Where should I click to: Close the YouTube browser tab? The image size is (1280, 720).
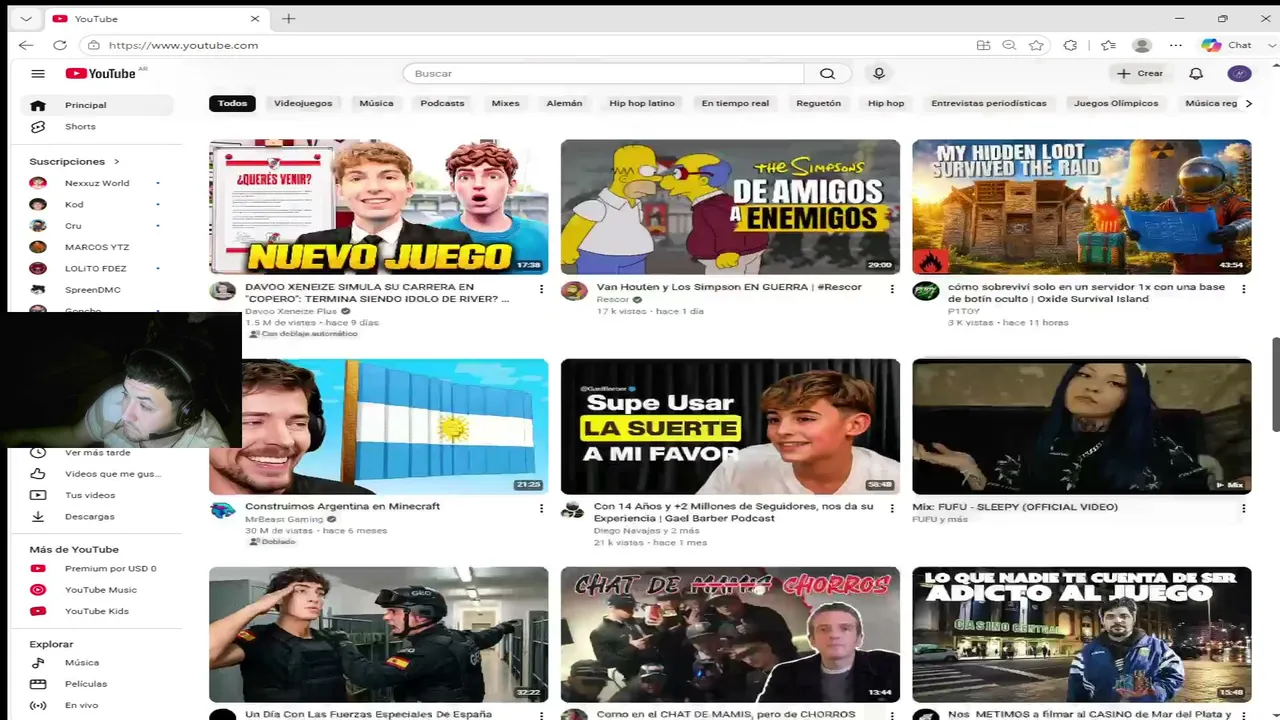click(255, 18)
